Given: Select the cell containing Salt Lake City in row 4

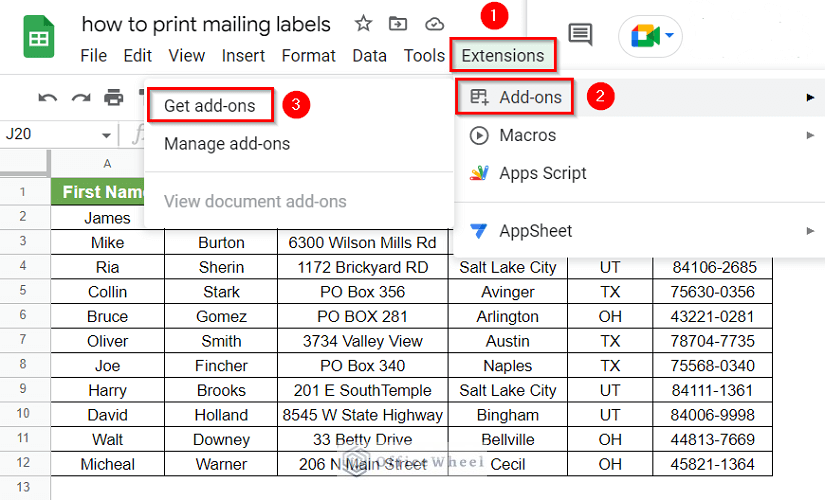Looking at the screenshot, I should coord(507,267).
